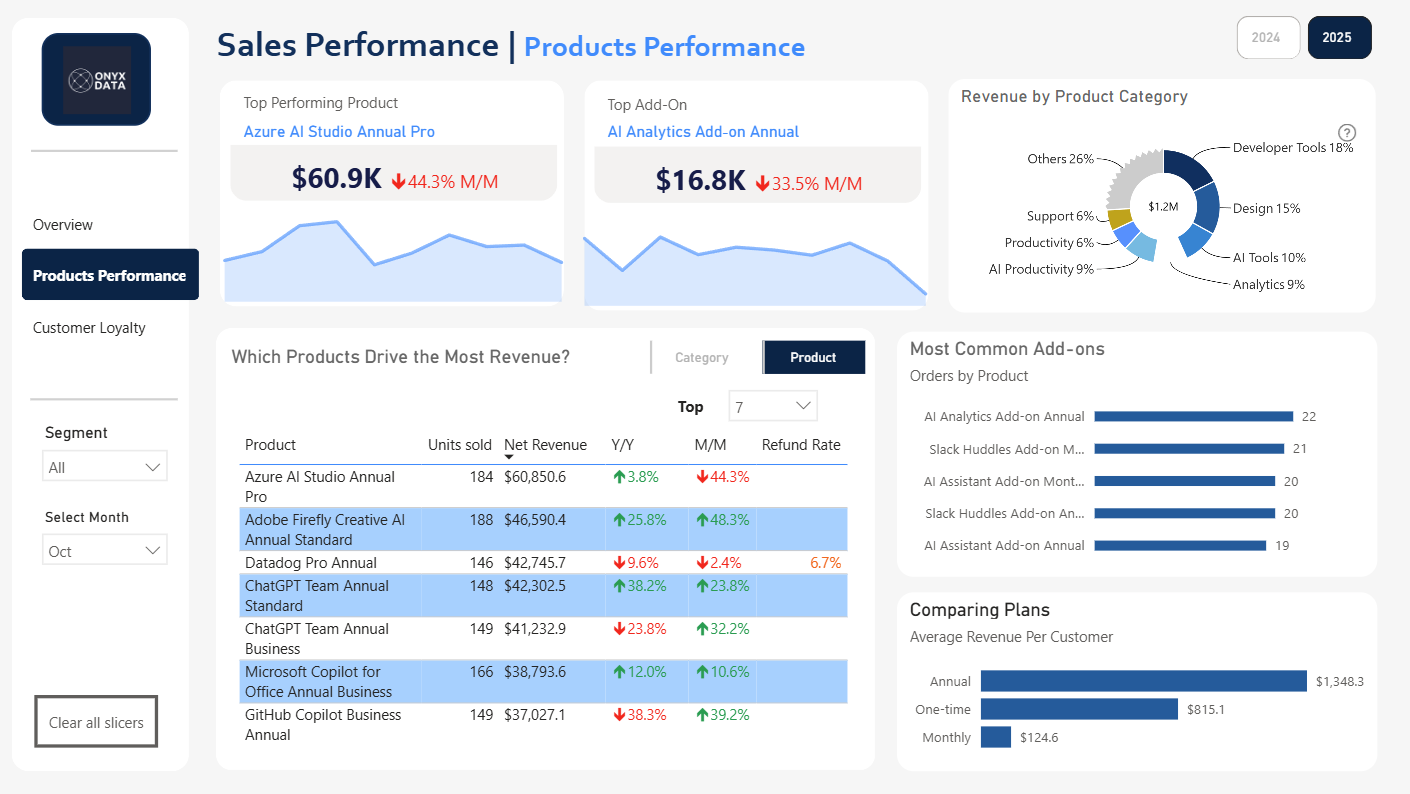
Task: Click green up arrow beside 38.2%
Action: pos(618,586)
